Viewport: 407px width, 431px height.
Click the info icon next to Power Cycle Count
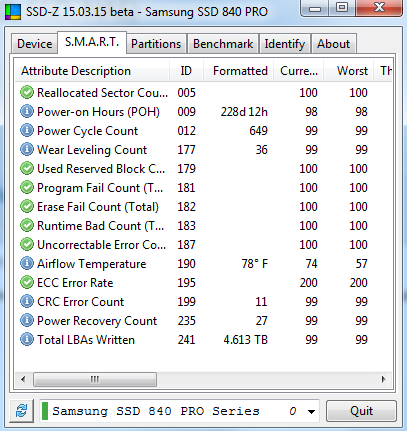click(x=27, y=130)
